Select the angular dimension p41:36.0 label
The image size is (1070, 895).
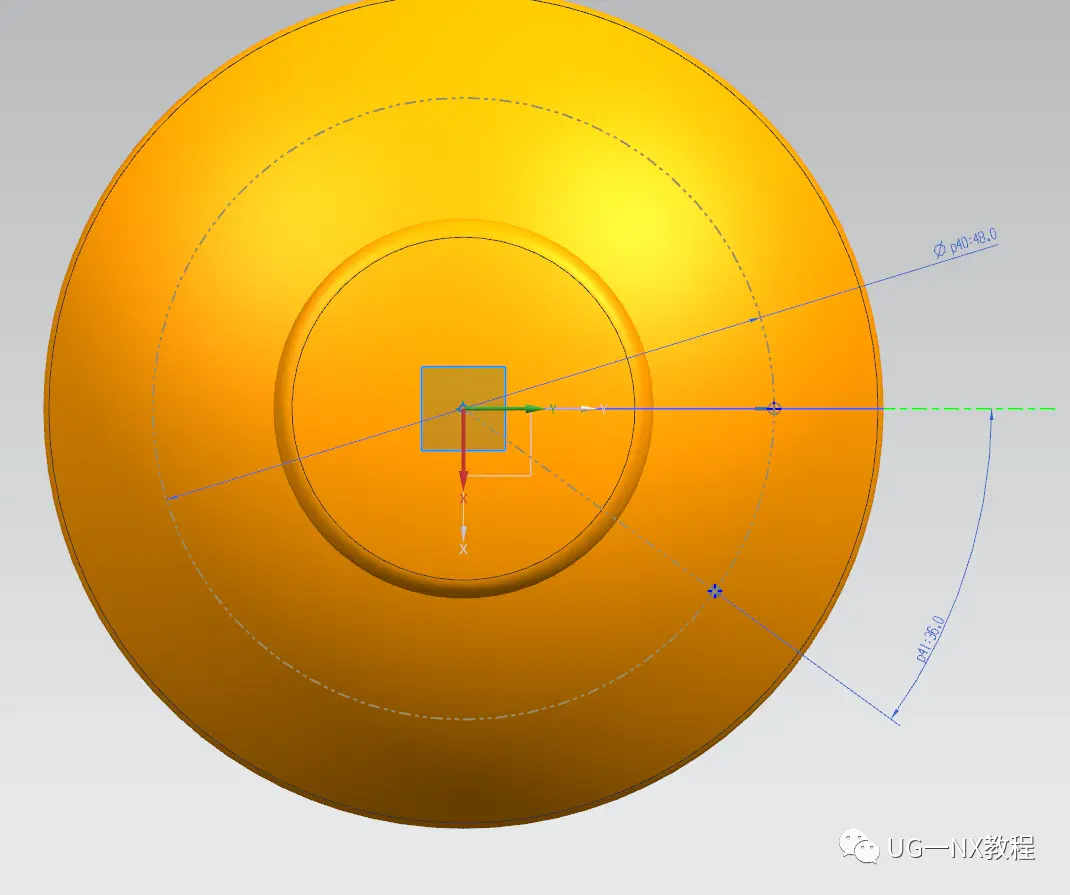point(931,639)
